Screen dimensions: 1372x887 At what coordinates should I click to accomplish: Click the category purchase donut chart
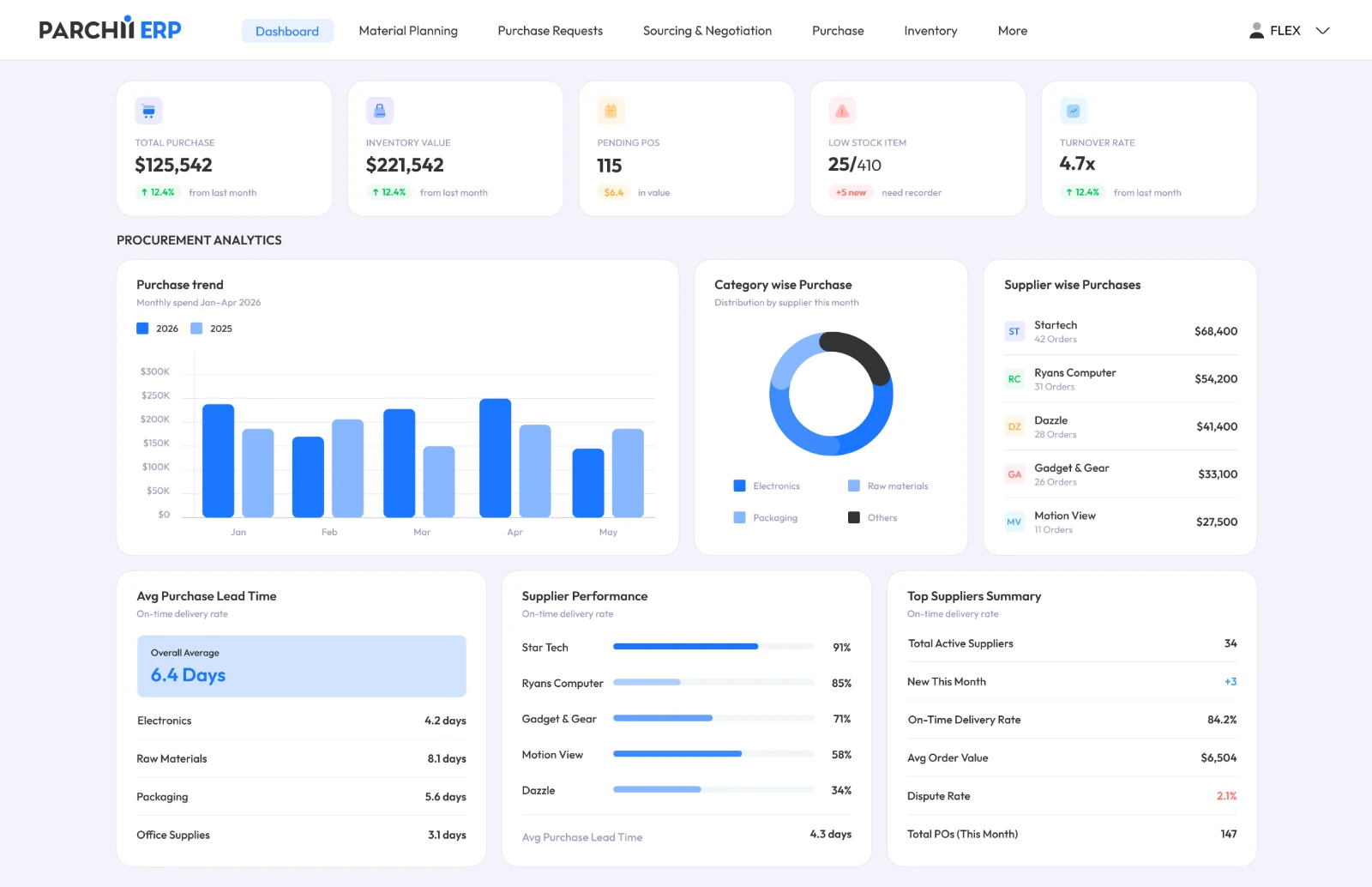point(831,394)
